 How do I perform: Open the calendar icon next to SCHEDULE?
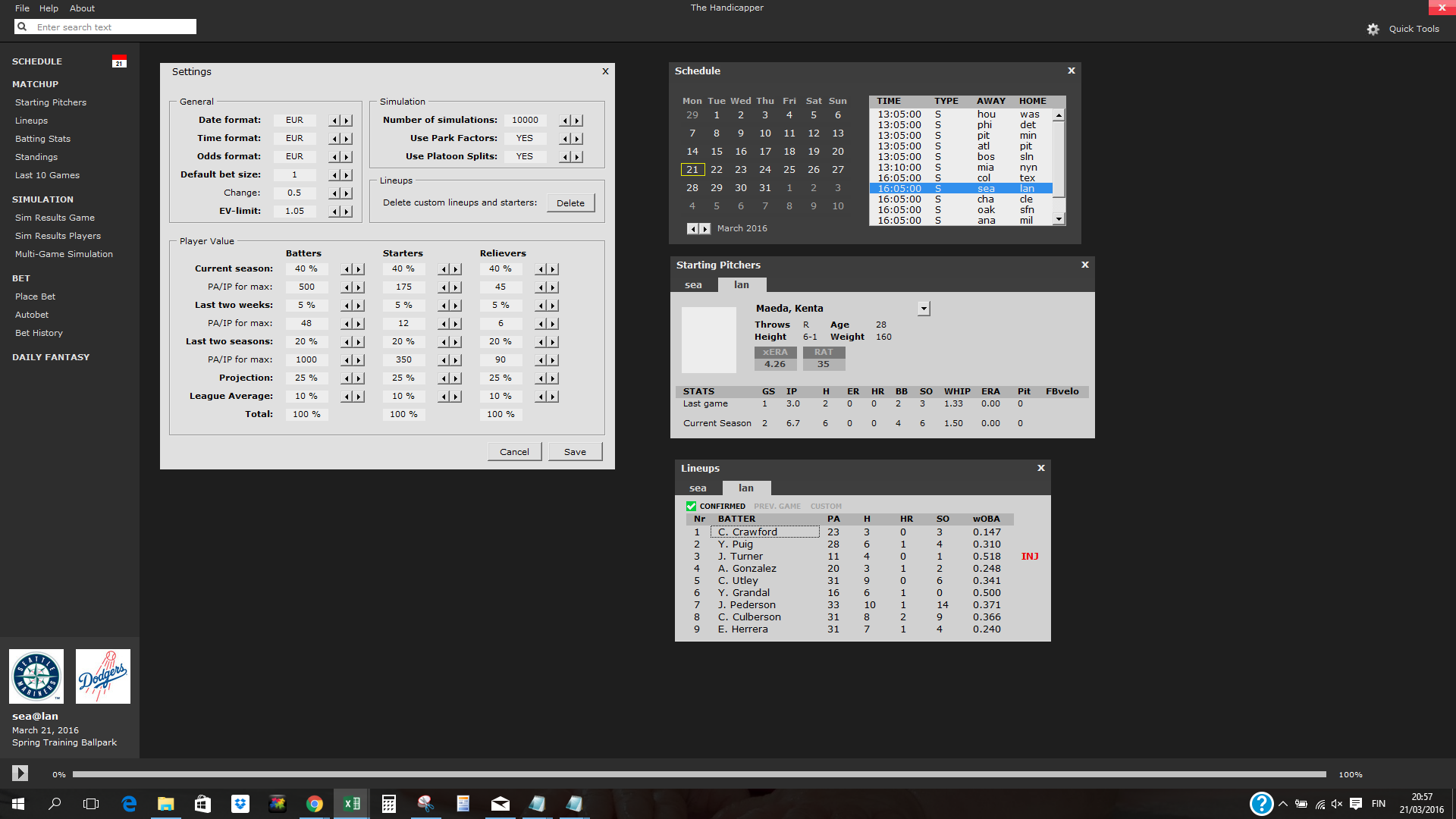point(119,61)
